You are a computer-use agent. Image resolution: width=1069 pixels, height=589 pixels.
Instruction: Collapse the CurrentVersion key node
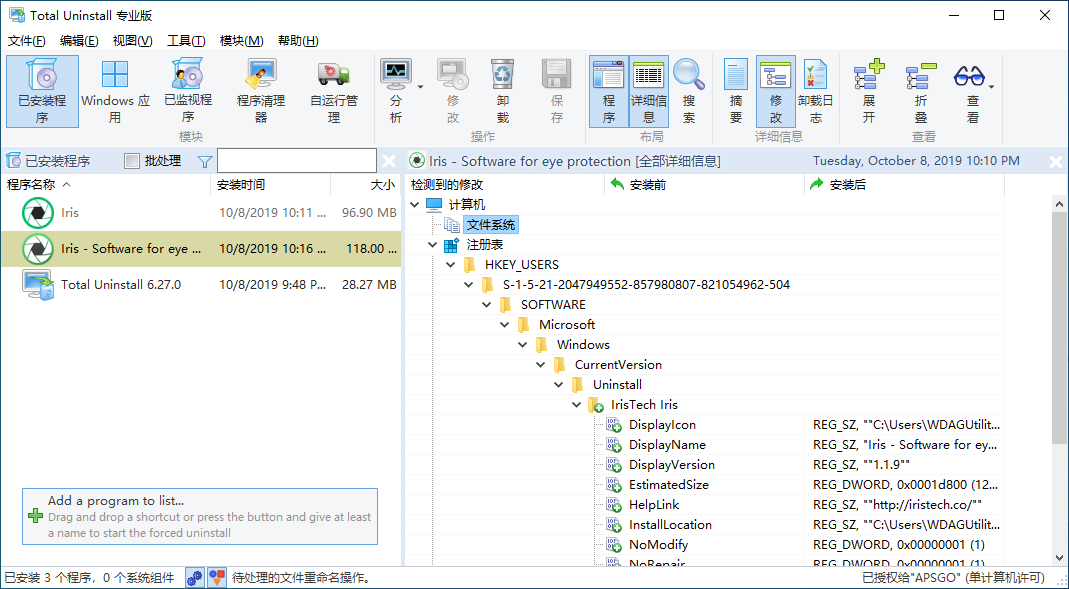pos(541,365)
